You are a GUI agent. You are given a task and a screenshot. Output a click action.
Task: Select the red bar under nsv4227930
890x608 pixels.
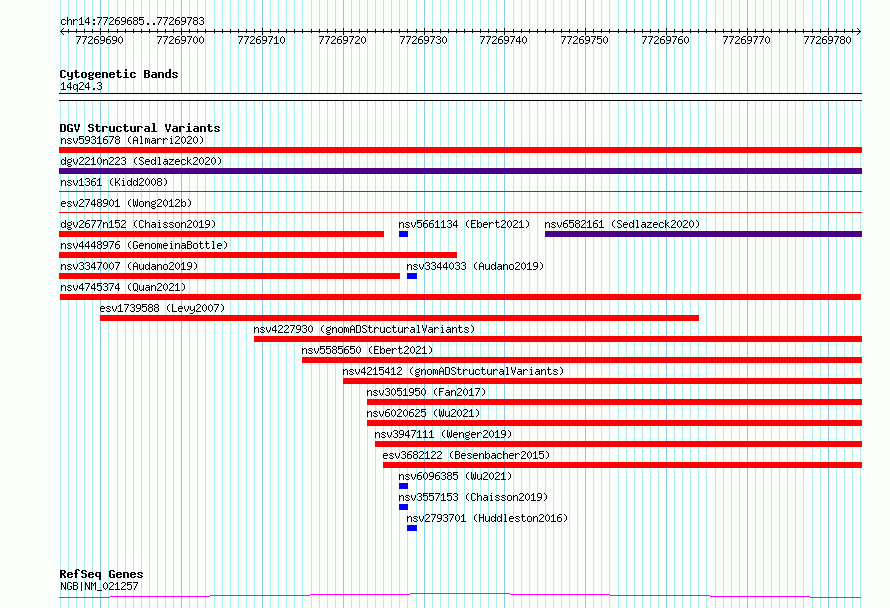click(x=557, y=339)
